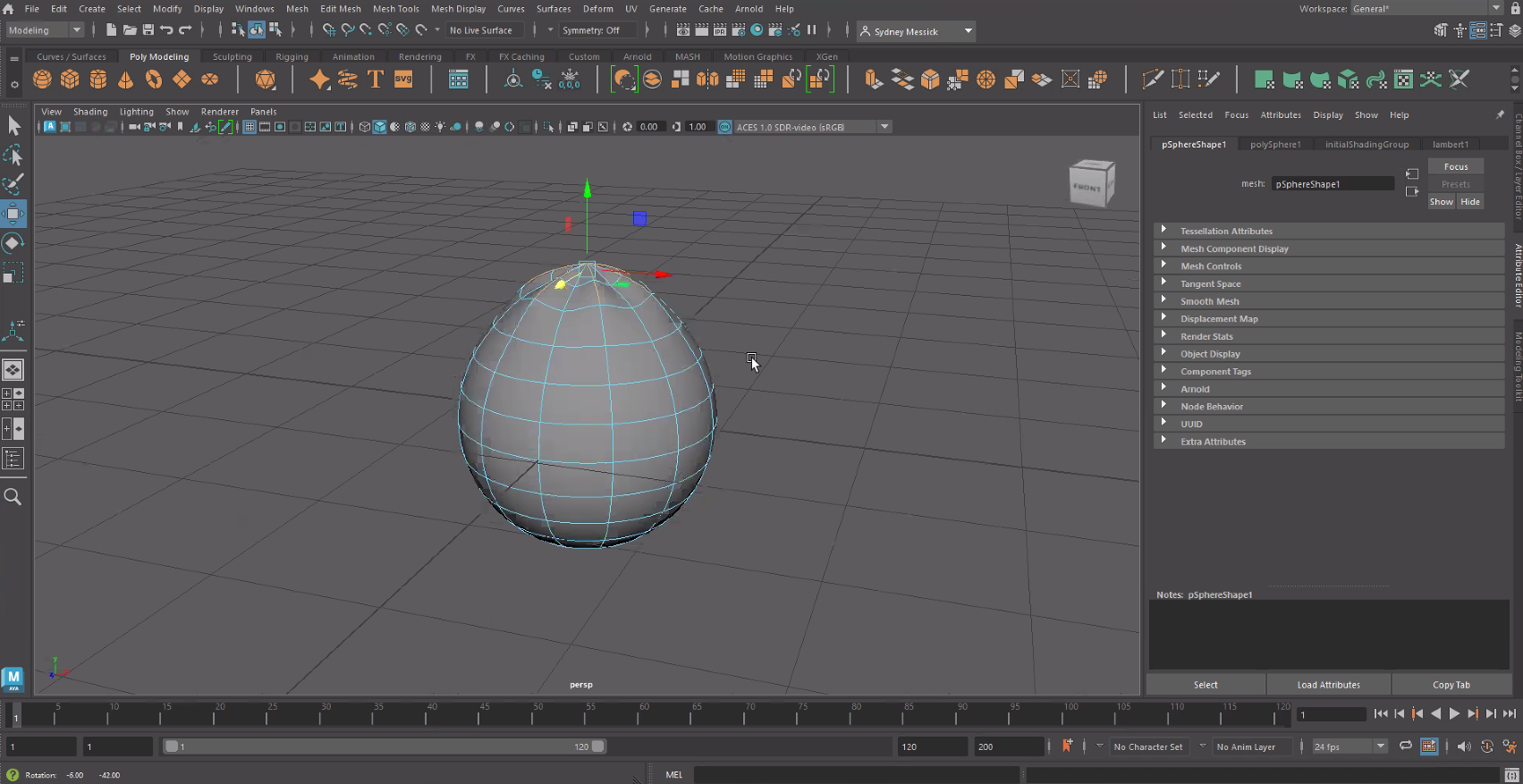
Task: Select the Paint Selection tool
Action: click(x=13, y=185)
